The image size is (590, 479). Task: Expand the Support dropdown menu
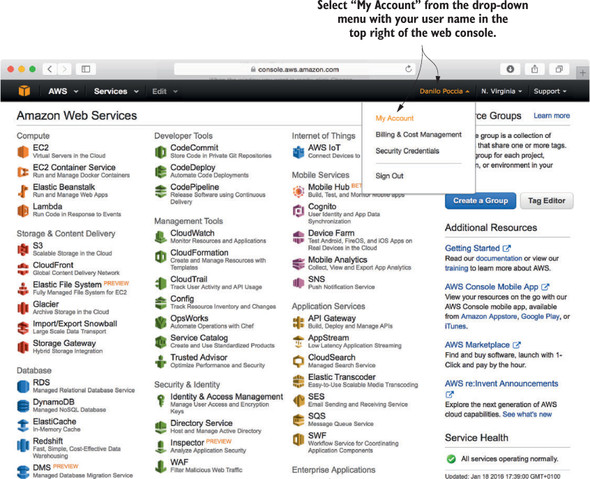coord(550,91)
